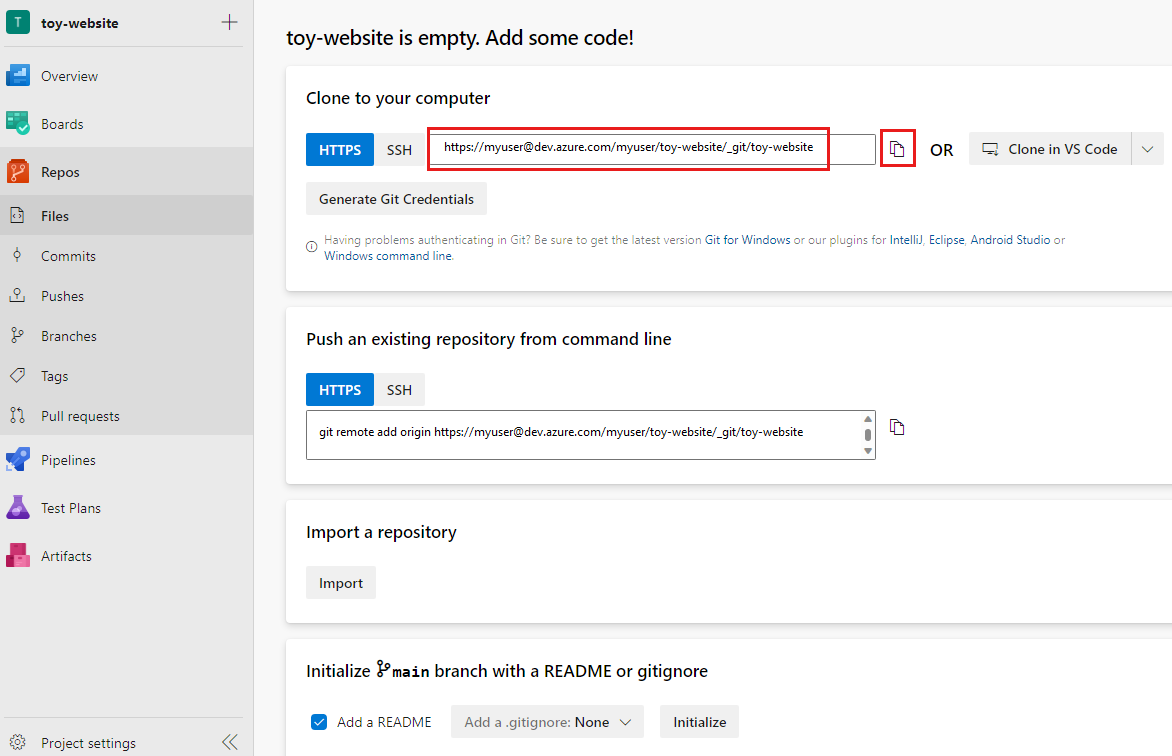The image size is (1172, 756).
Task: Open the Artifacts icon
Action: click(18, 556)
